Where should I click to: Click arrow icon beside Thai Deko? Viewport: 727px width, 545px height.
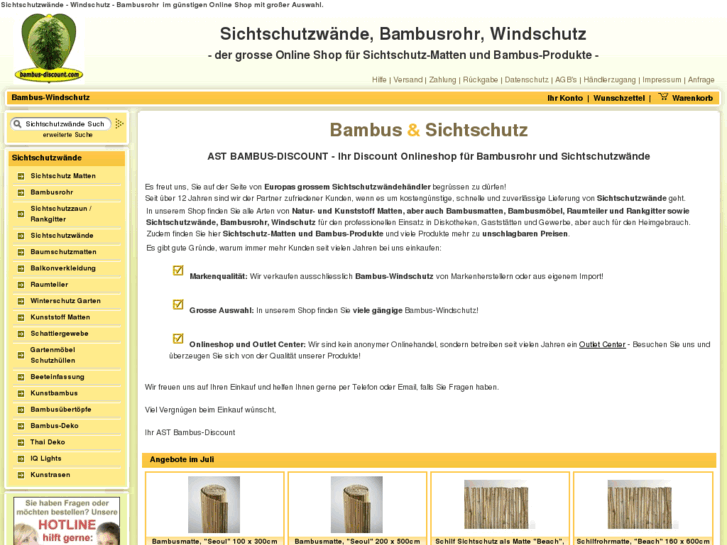coord(20,442)
